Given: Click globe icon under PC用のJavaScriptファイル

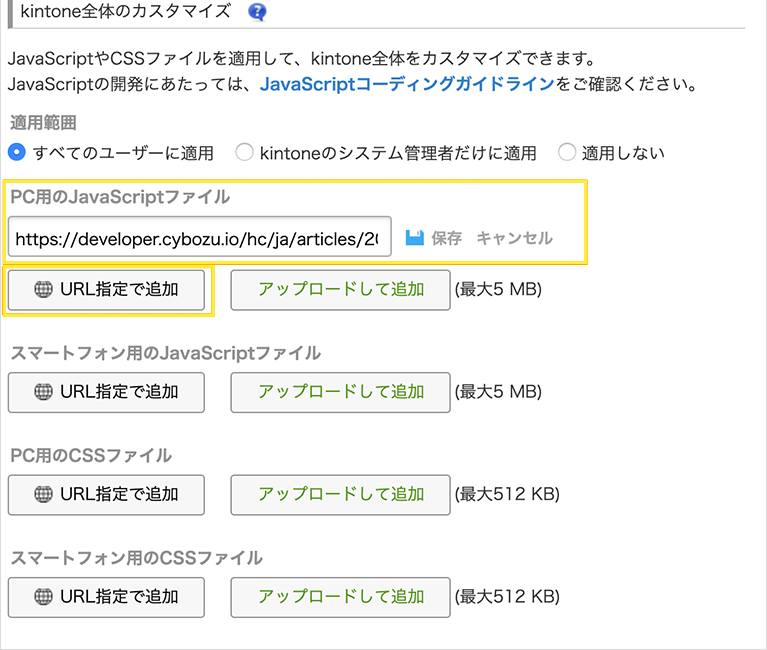Looking at the screenshot, I should [43, 290].
